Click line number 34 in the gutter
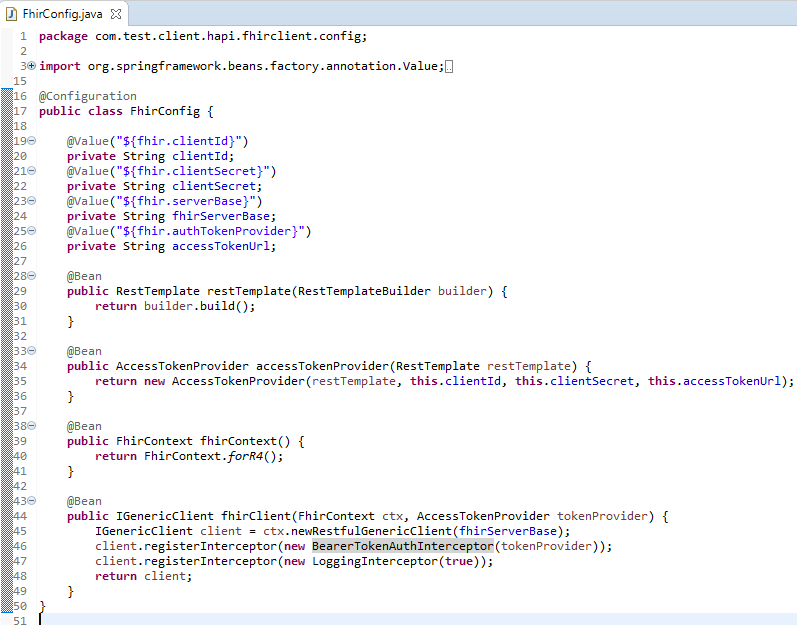The height and width of the screenshot is (625, 797). click(19, 366)
